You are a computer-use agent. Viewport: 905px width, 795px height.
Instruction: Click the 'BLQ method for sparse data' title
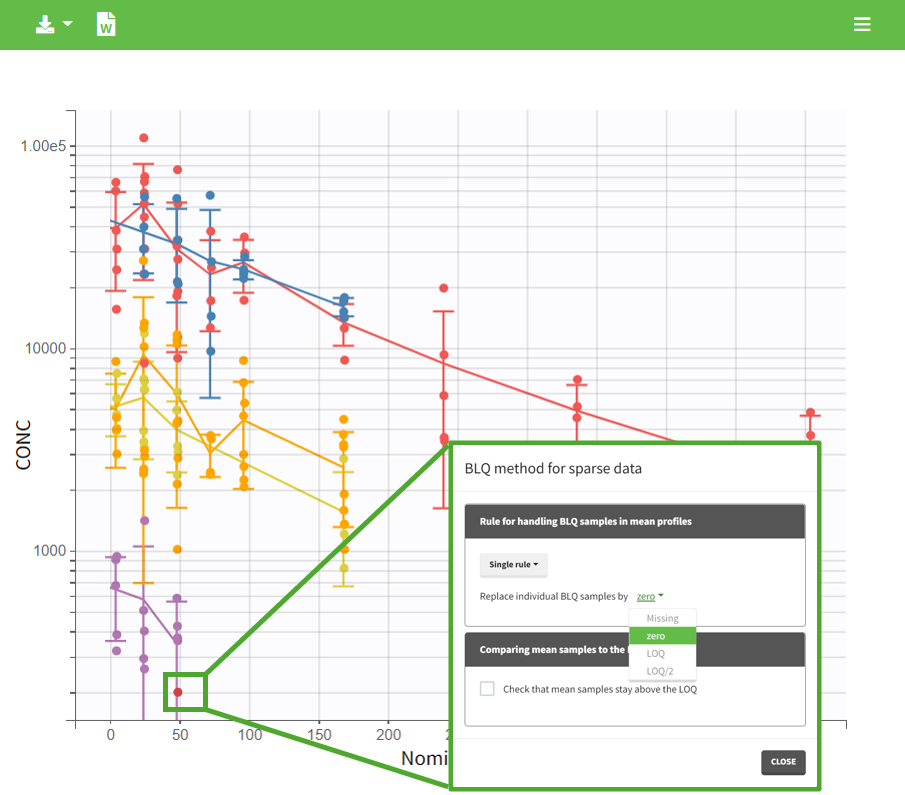[x=553, y=468]
